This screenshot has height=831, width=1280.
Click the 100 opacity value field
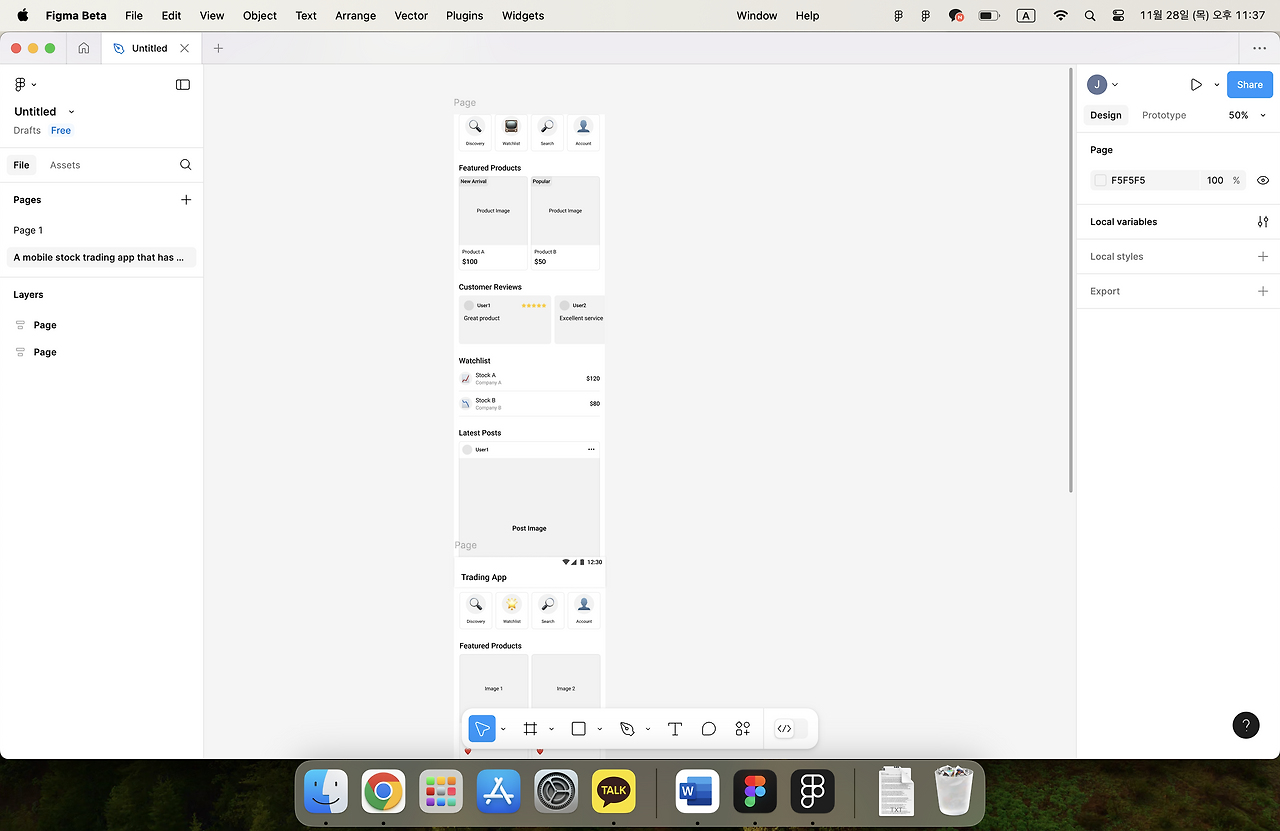1215,181
